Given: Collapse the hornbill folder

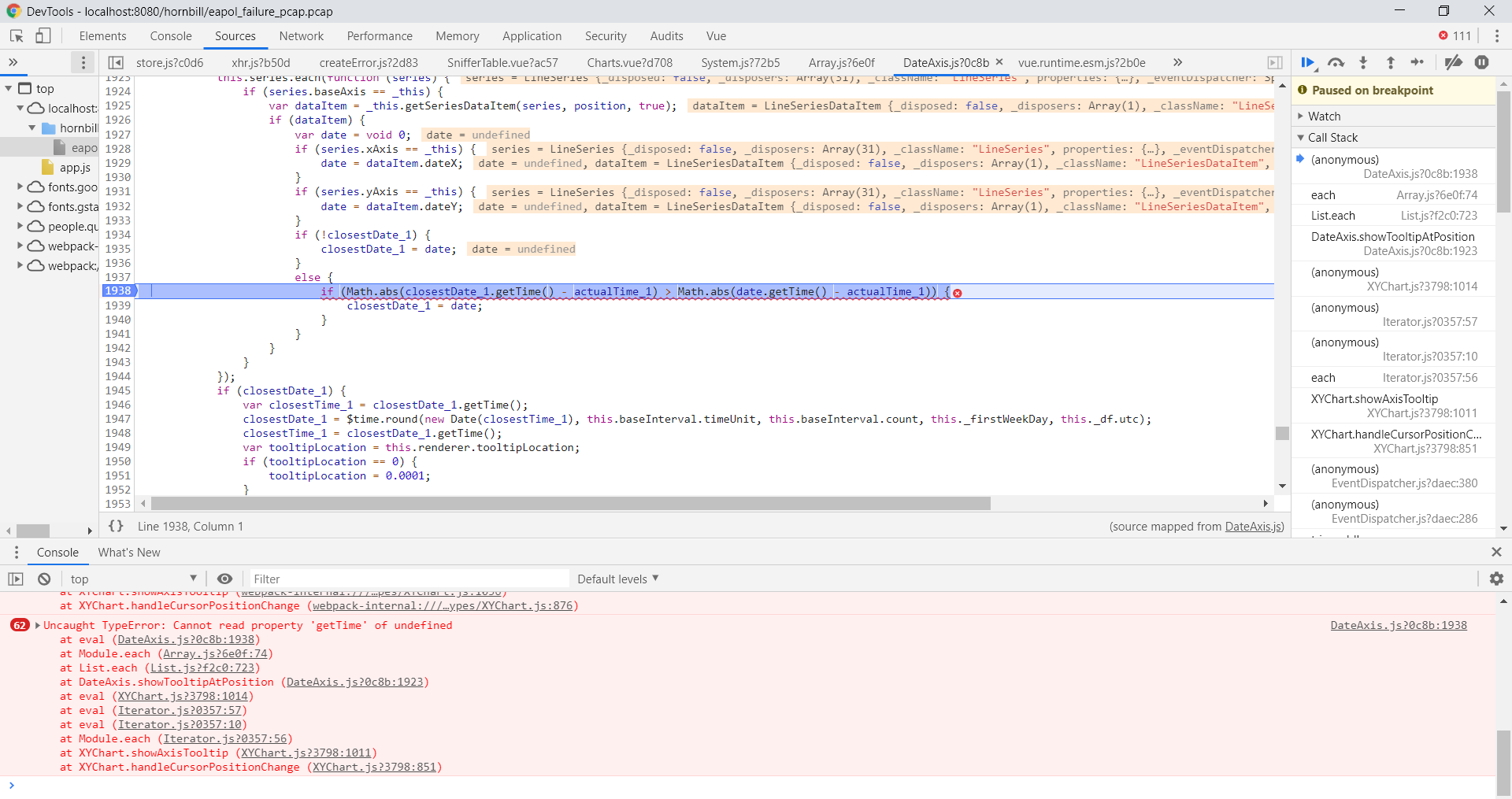Looking at the screenshot, I should coord(32,128).
